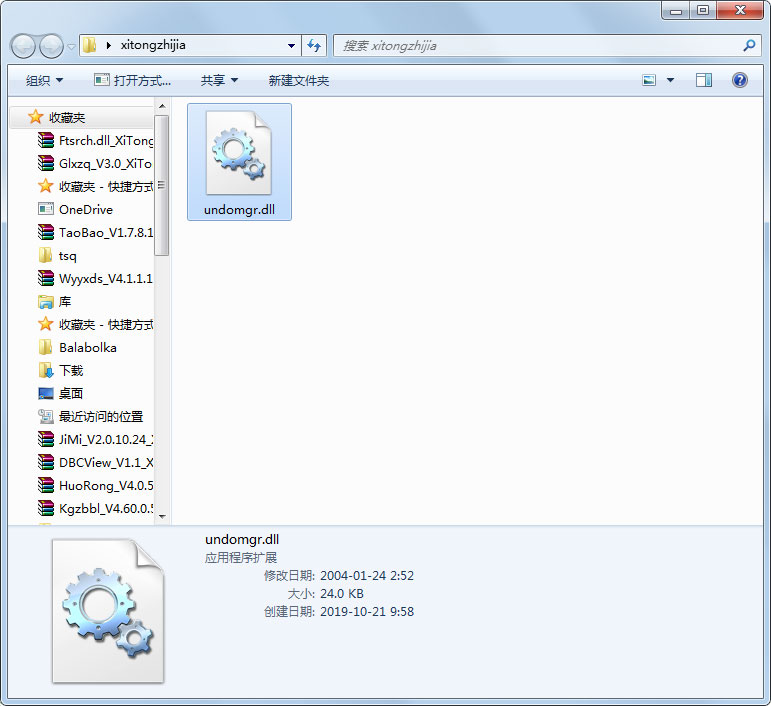This screenshot has height=706, width=771.
Task: Click the Forward navigation arrow button
Action: point(51,46)
